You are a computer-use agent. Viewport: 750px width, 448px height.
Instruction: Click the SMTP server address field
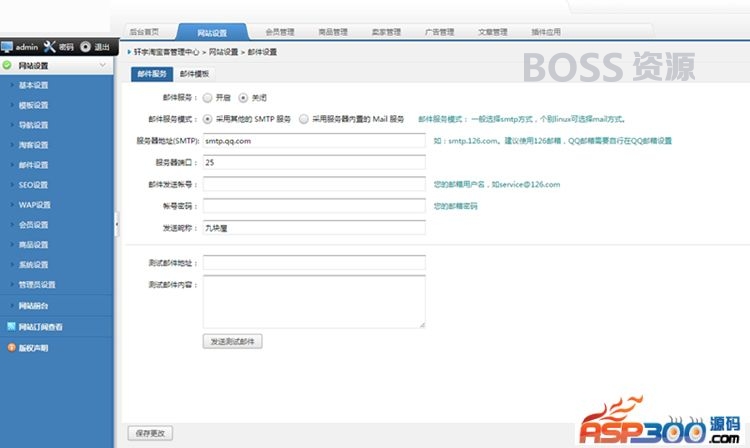point(314,141)
